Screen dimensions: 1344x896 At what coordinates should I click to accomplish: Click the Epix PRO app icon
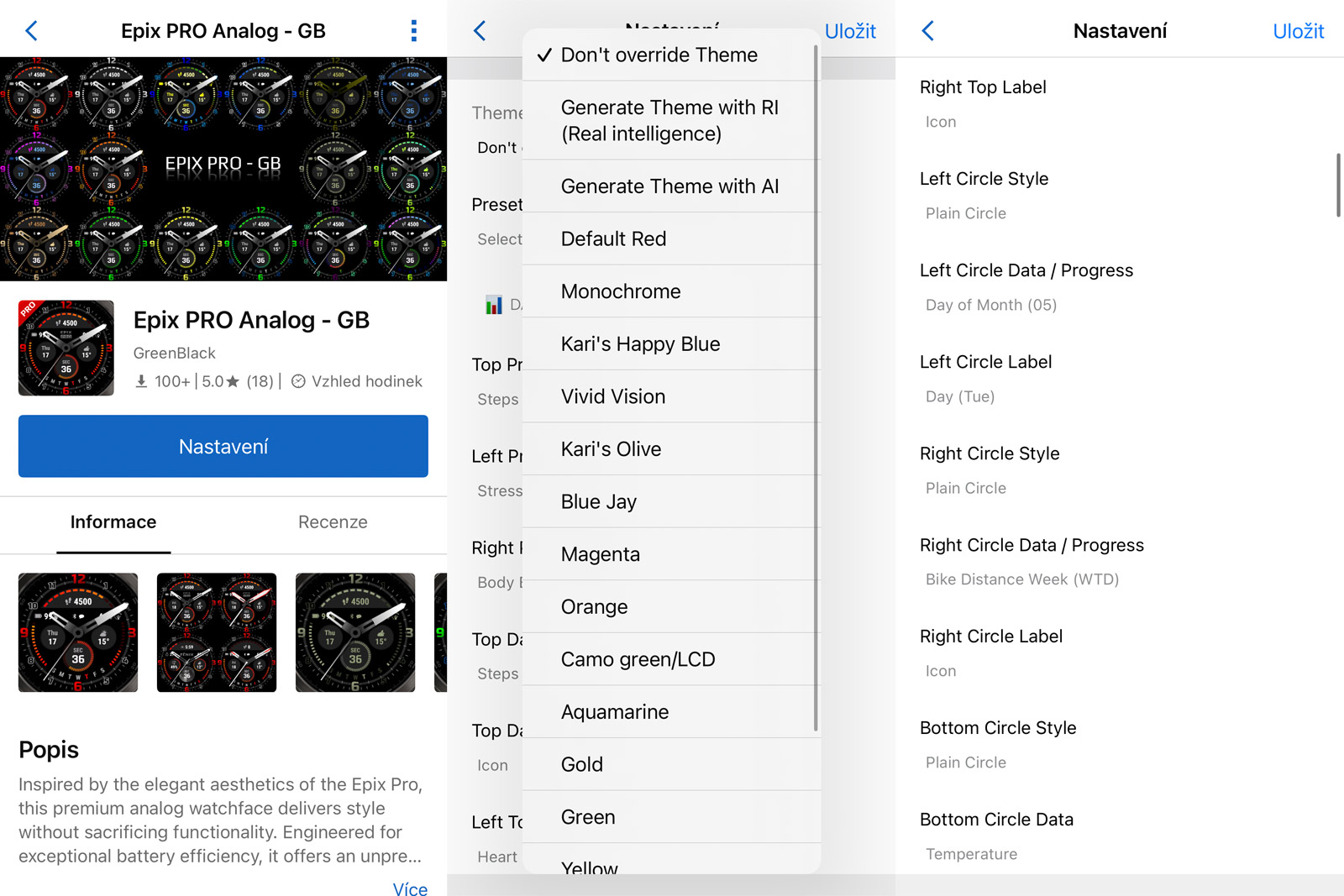(66, 348)
